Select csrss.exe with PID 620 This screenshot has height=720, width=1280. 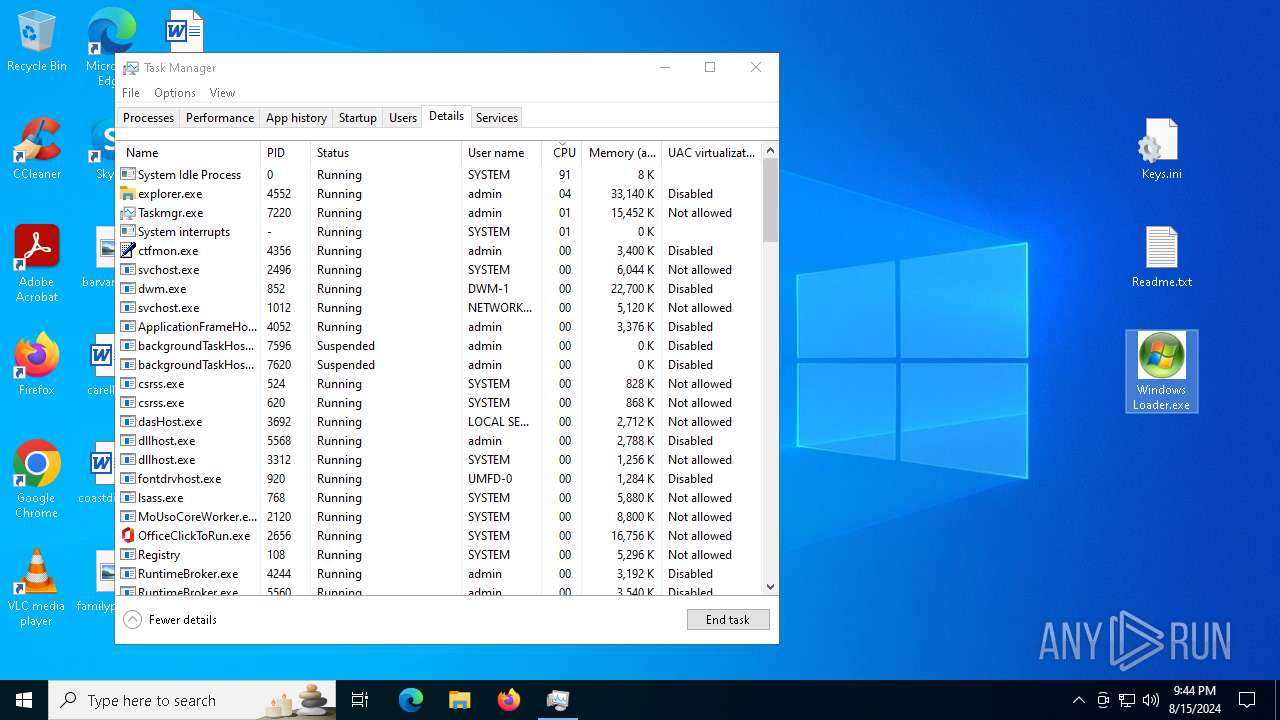coord(440,403)
